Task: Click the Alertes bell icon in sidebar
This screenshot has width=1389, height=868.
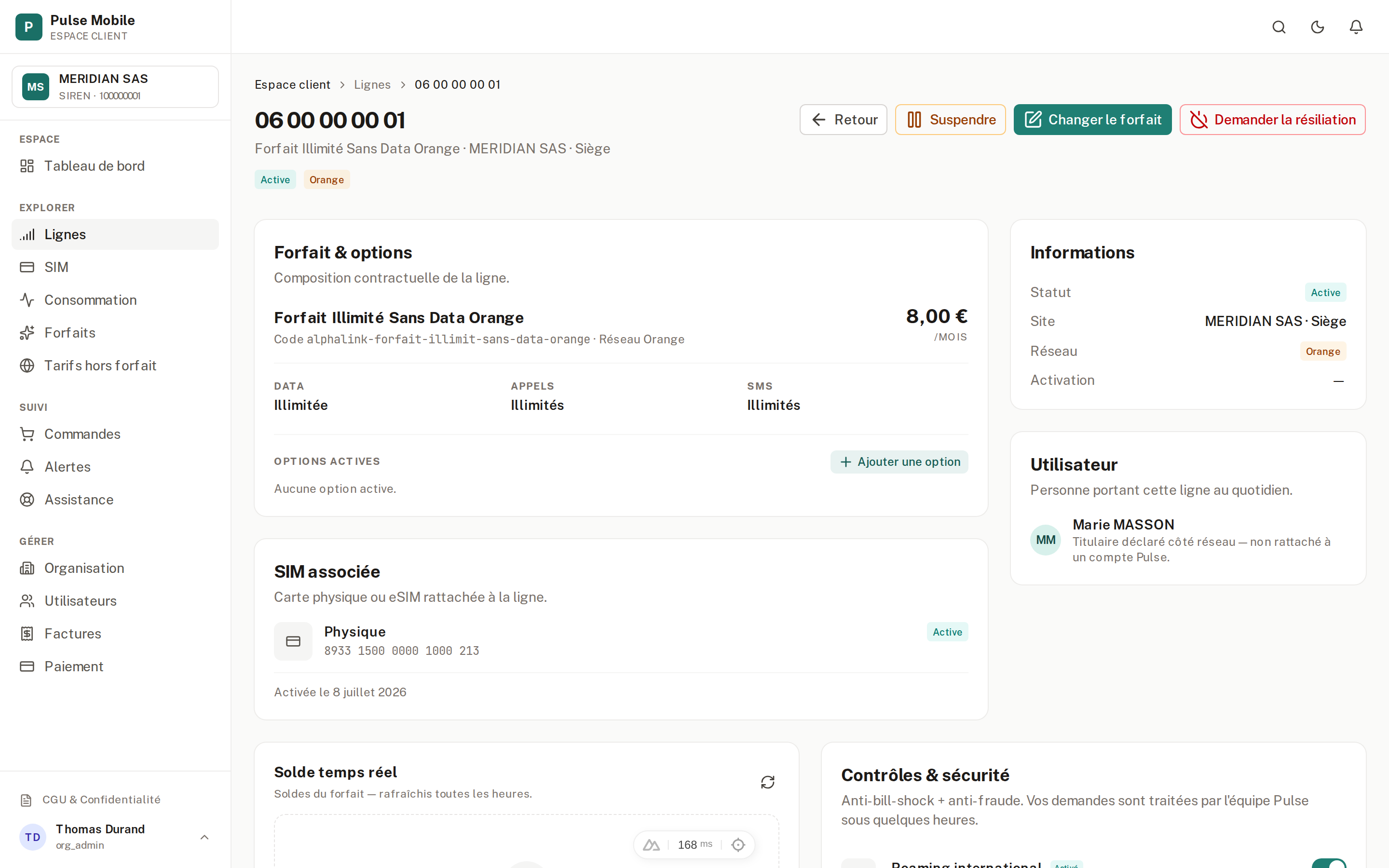Action: click(27, 467)
